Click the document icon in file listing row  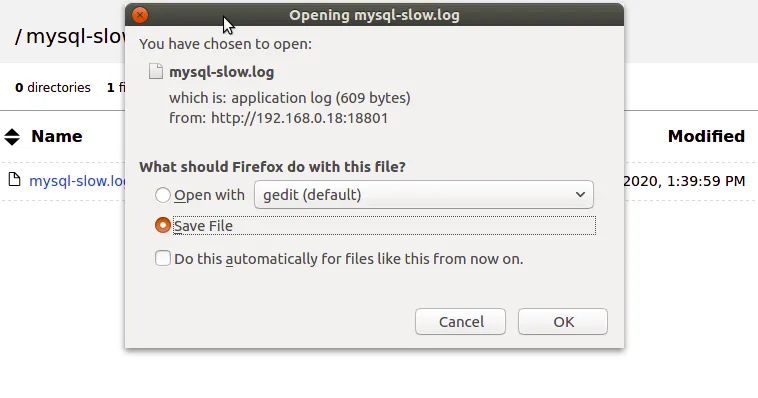(15, 180)
